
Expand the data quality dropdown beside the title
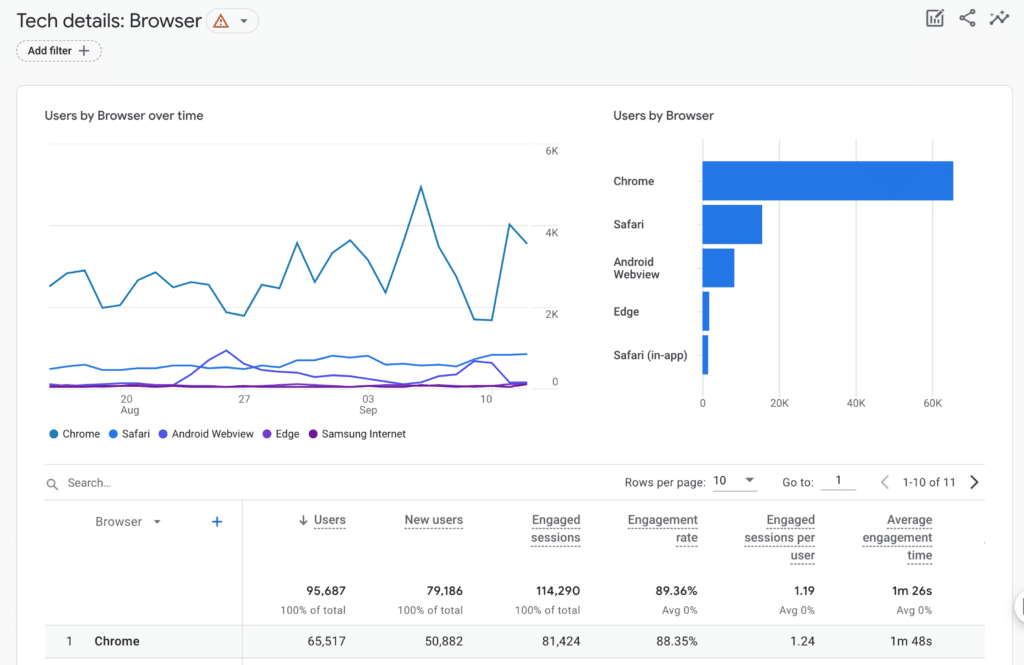click(243, 20)
